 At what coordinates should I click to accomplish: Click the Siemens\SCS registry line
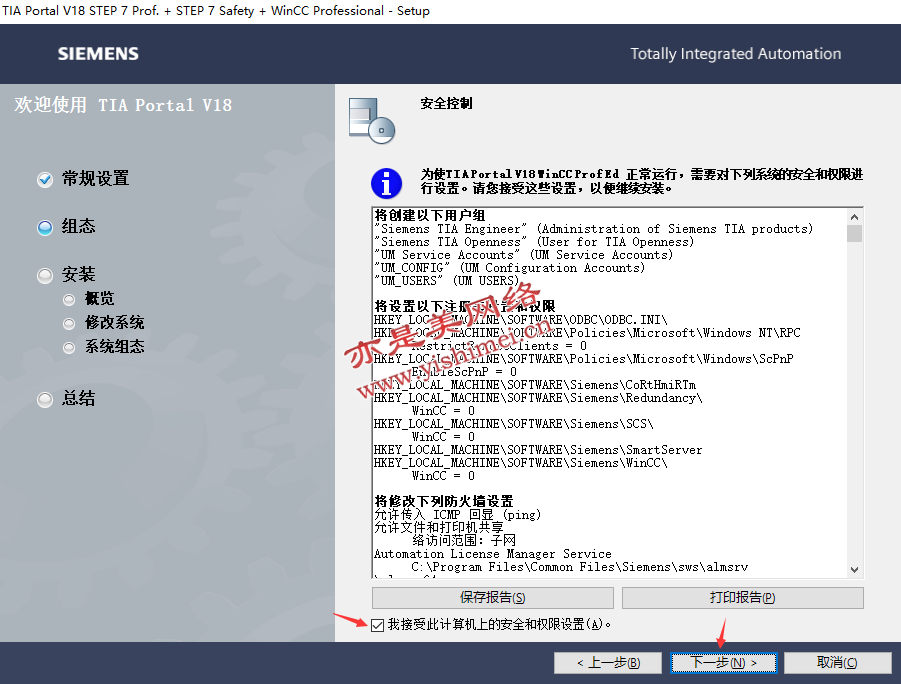coord(514,424)
